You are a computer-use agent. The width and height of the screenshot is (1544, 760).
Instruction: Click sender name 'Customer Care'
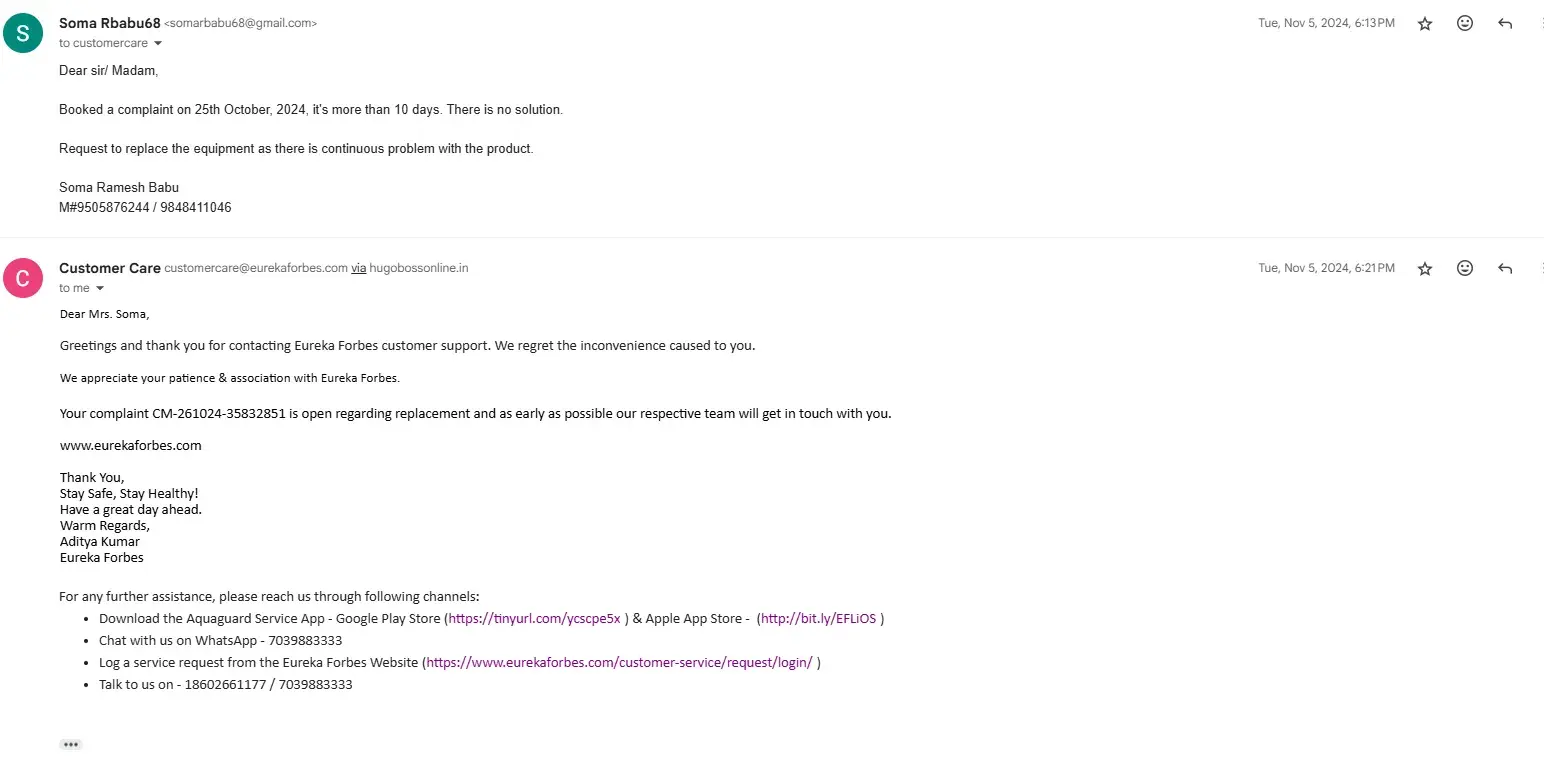pos(110,268)
